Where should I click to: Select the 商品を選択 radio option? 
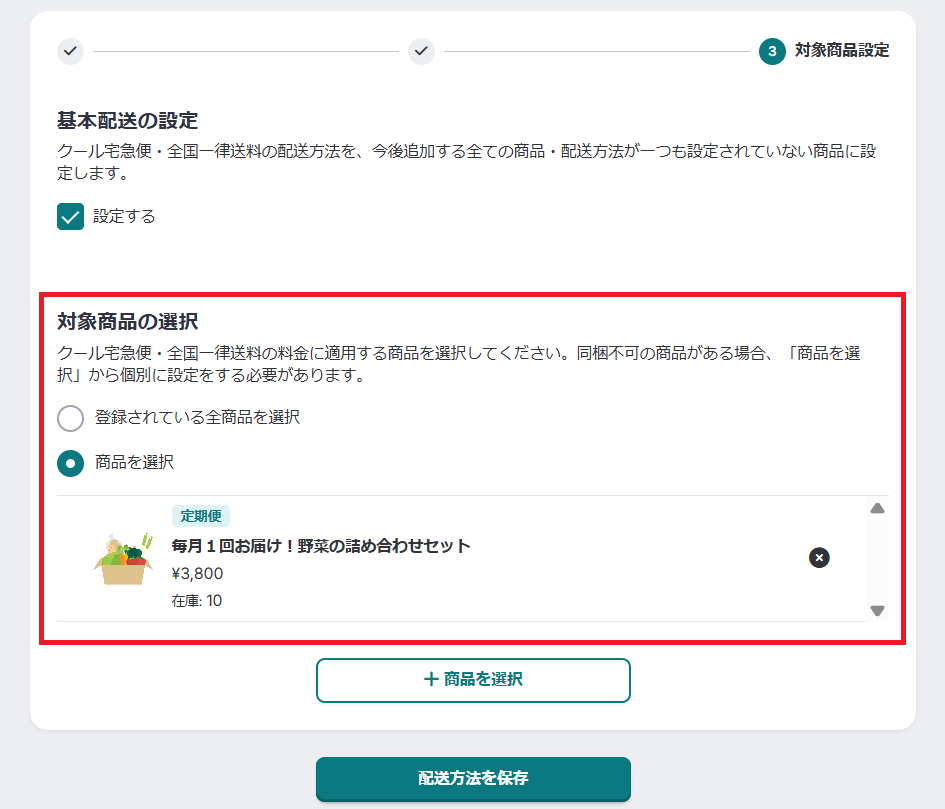(x=71, y=463)
